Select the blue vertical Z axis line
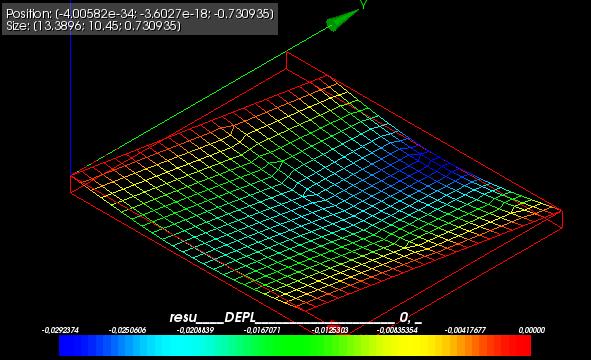 click(70, 87)
